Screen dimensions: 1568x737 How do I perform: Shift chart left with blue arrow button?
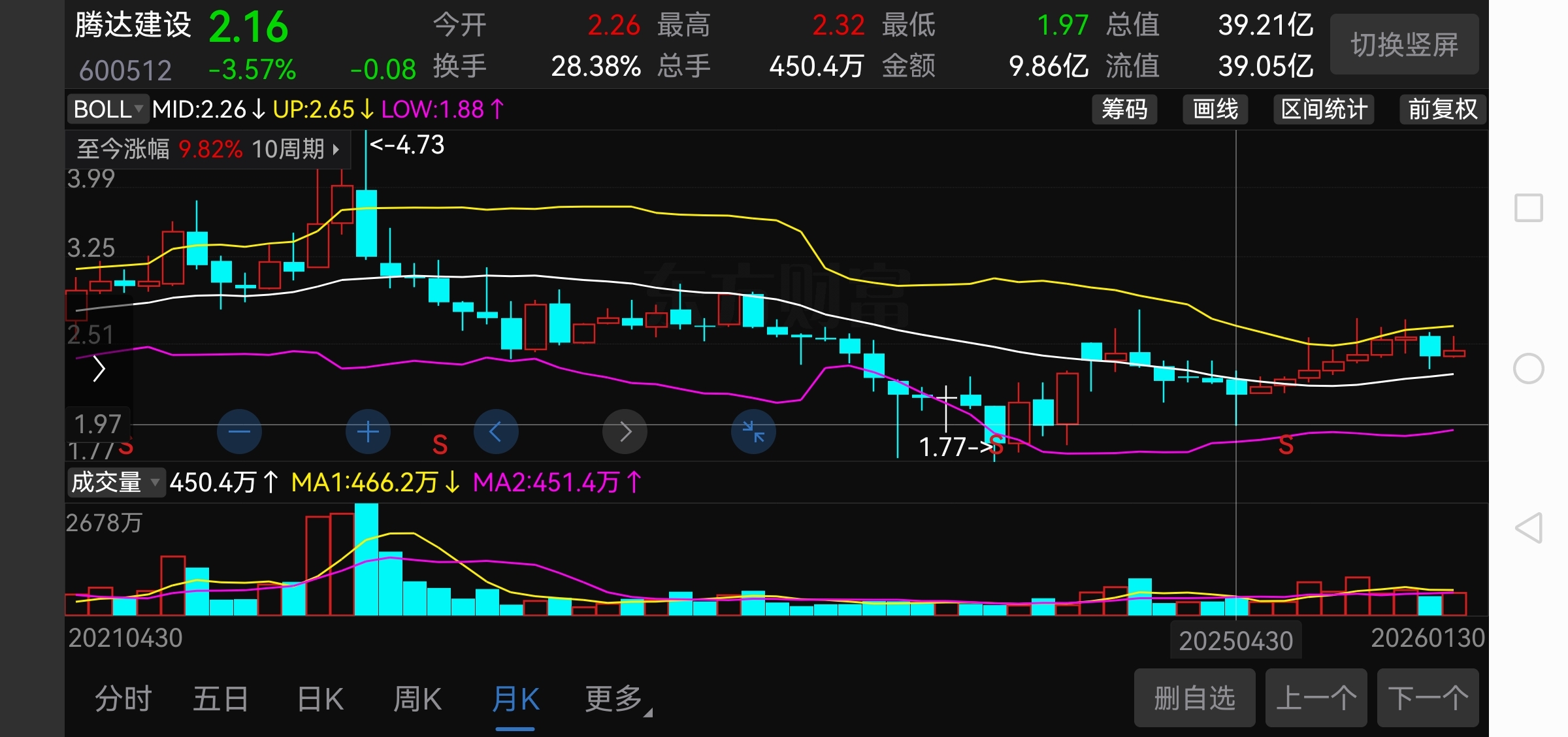(495, 431)
